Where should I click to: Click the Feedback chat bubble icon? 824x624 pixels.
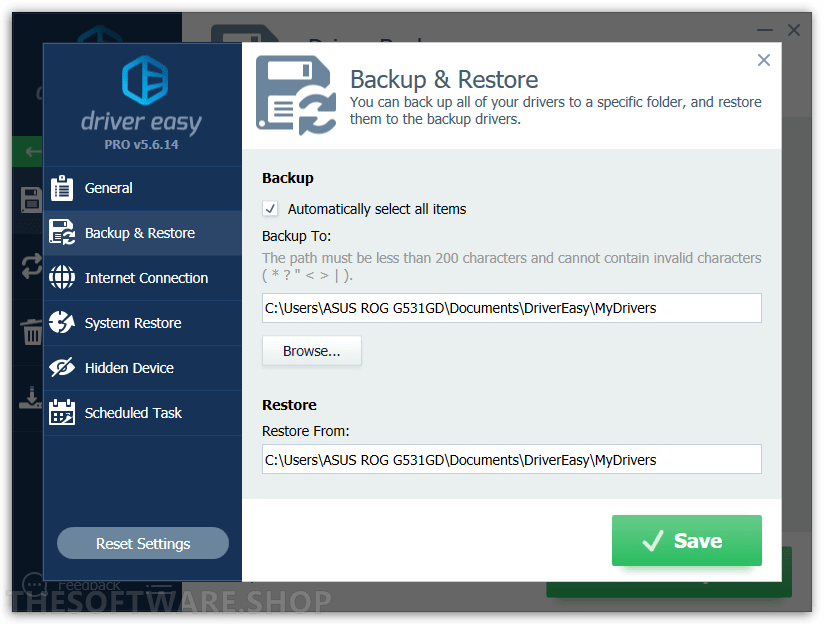(x=34, y=585)
